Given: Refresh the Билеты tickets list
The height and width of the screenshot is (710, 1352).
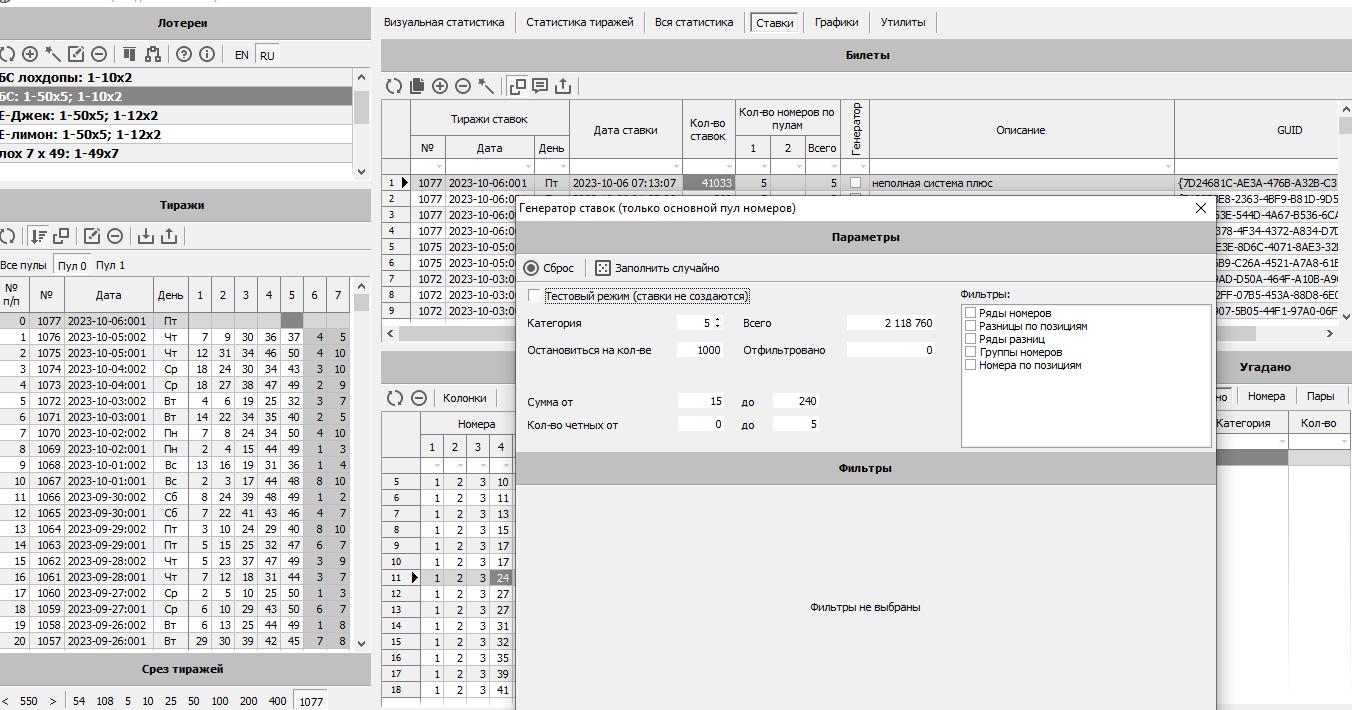Looking at the screenshot, I should [394, 86].
